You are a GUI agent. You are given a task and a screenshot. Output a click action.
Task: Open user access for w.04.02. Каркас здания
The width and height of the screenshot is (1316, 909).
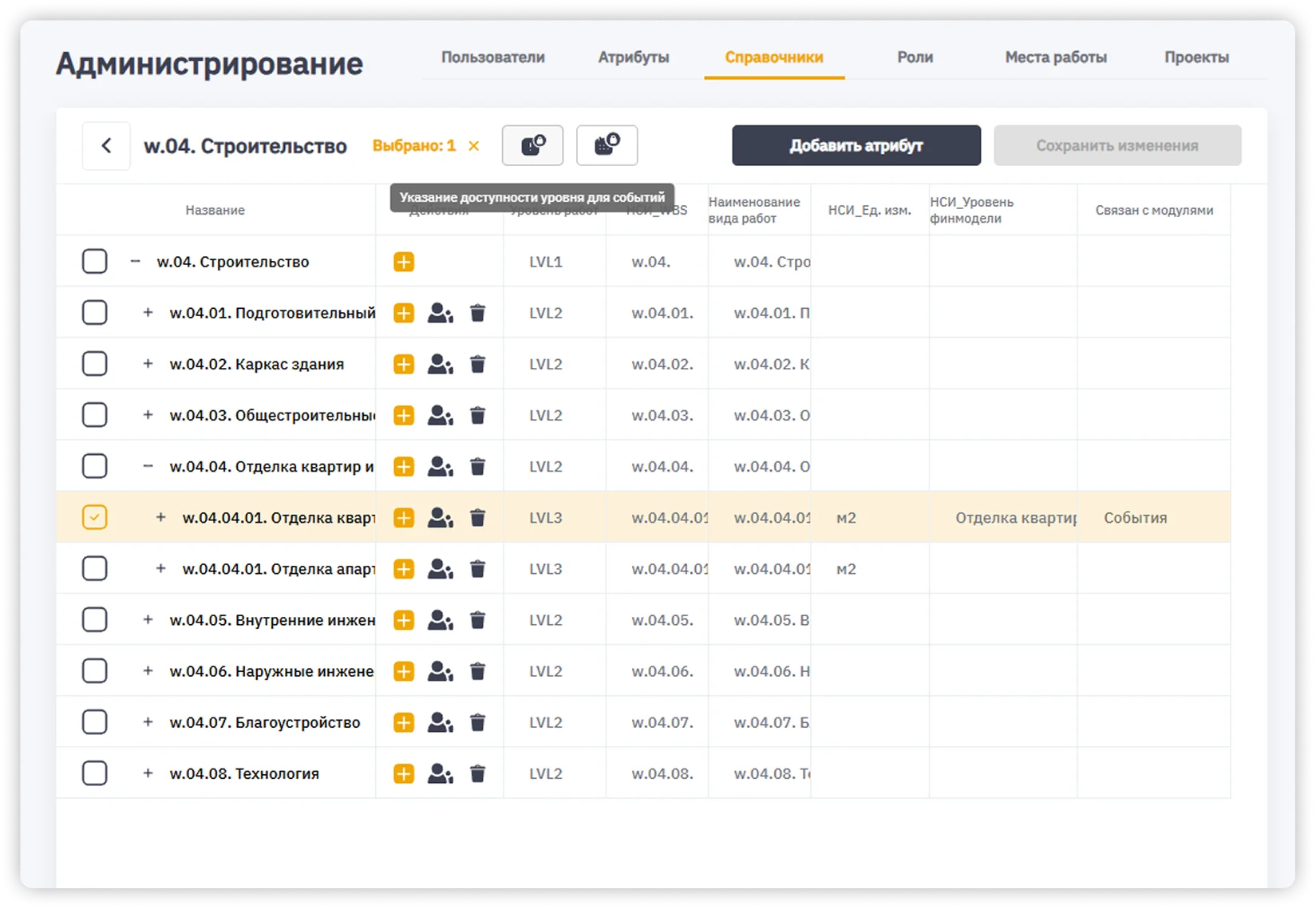pyautogui.click(x=440, y=365)
